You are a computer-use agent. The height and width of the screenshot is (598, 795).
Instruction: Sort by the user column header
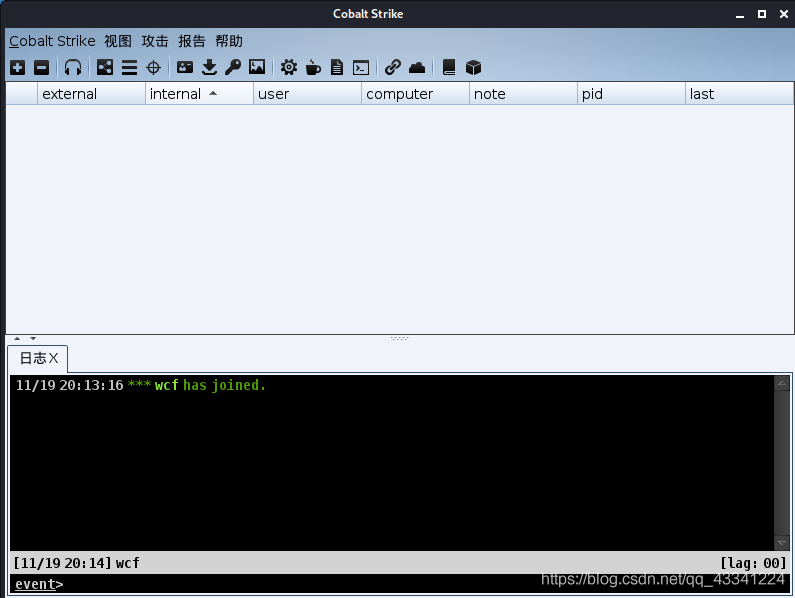pos(307,94)
